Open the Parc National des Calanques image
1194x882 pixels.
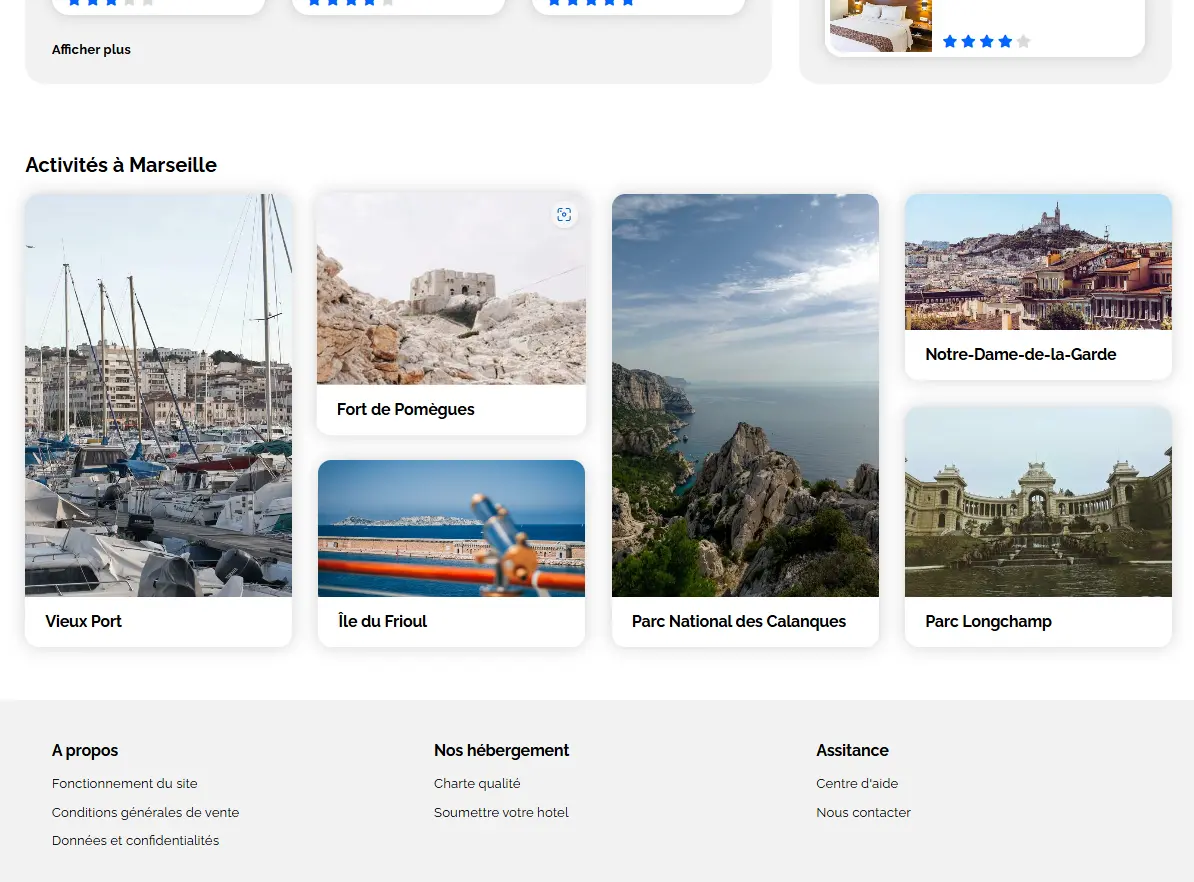point(745,395)
